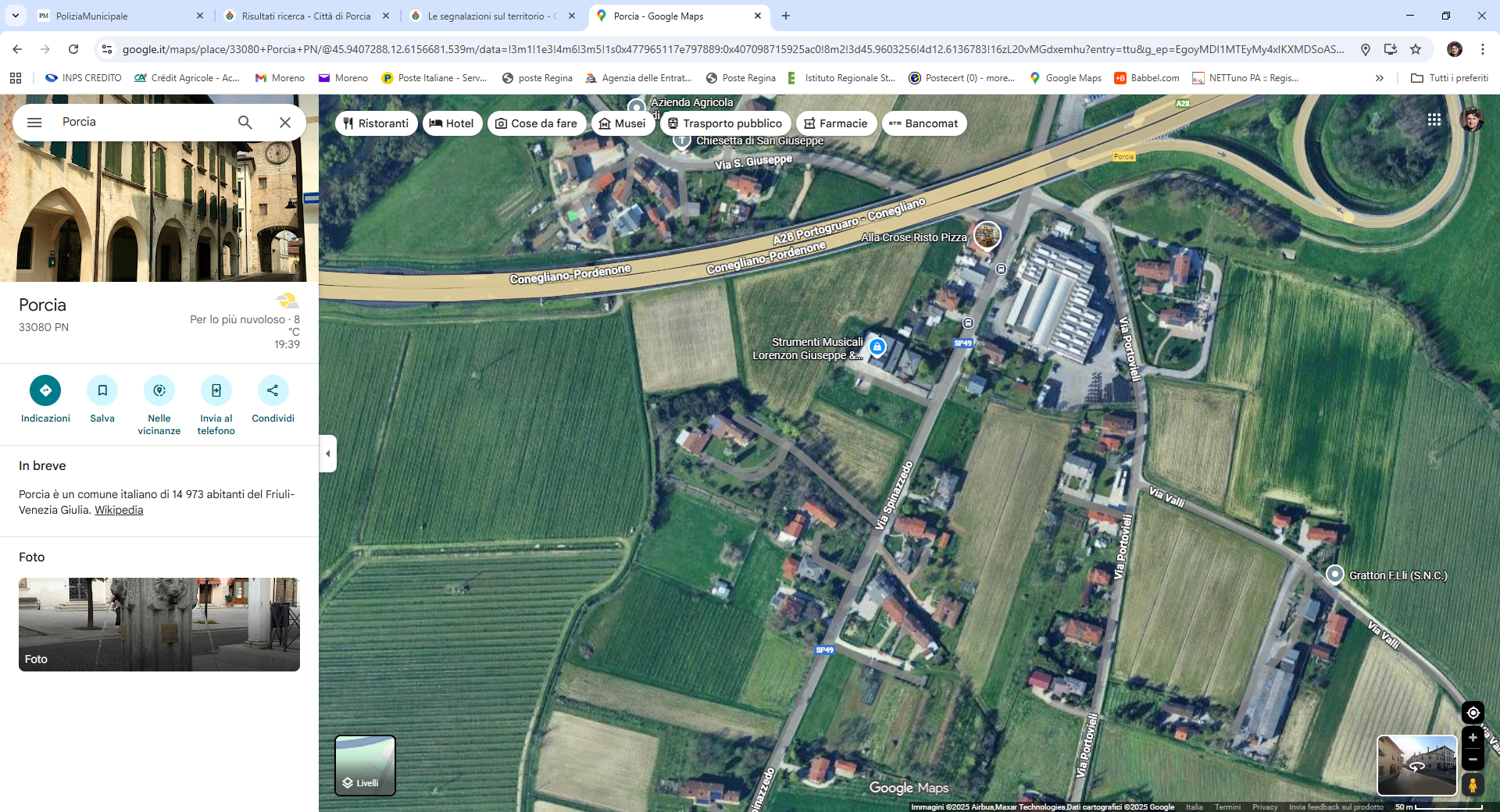Collapse the side panel arrow
This screenshot has height=812, width=1500.
(328, 454)
